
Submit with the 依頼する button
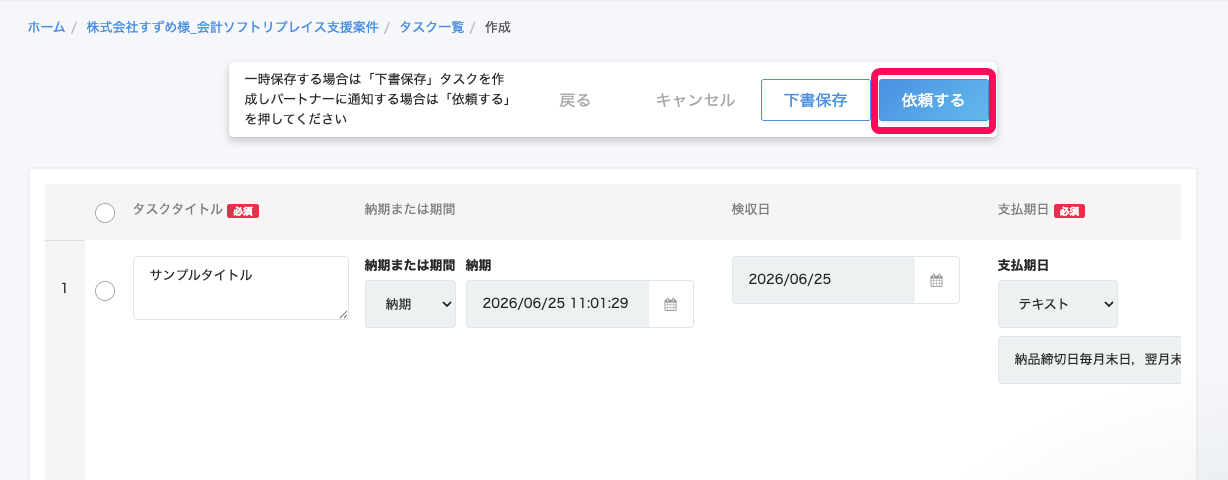[x=933, y=100]
